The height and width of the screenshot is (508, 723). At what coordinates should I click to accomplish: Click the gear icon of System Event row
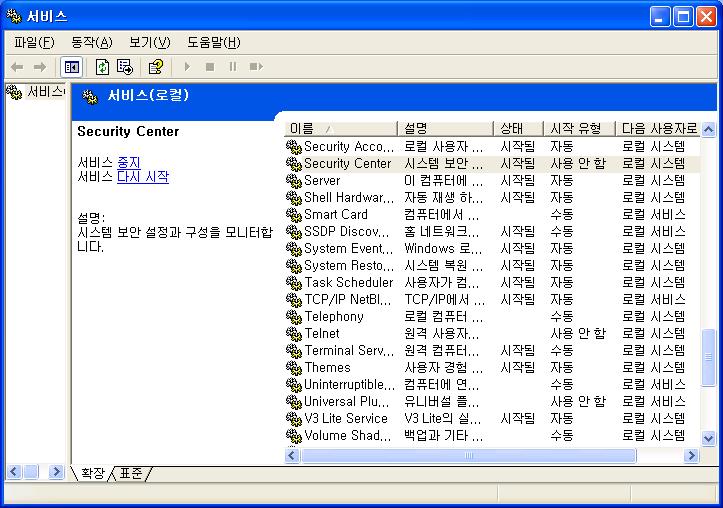[x=294, y=249]
